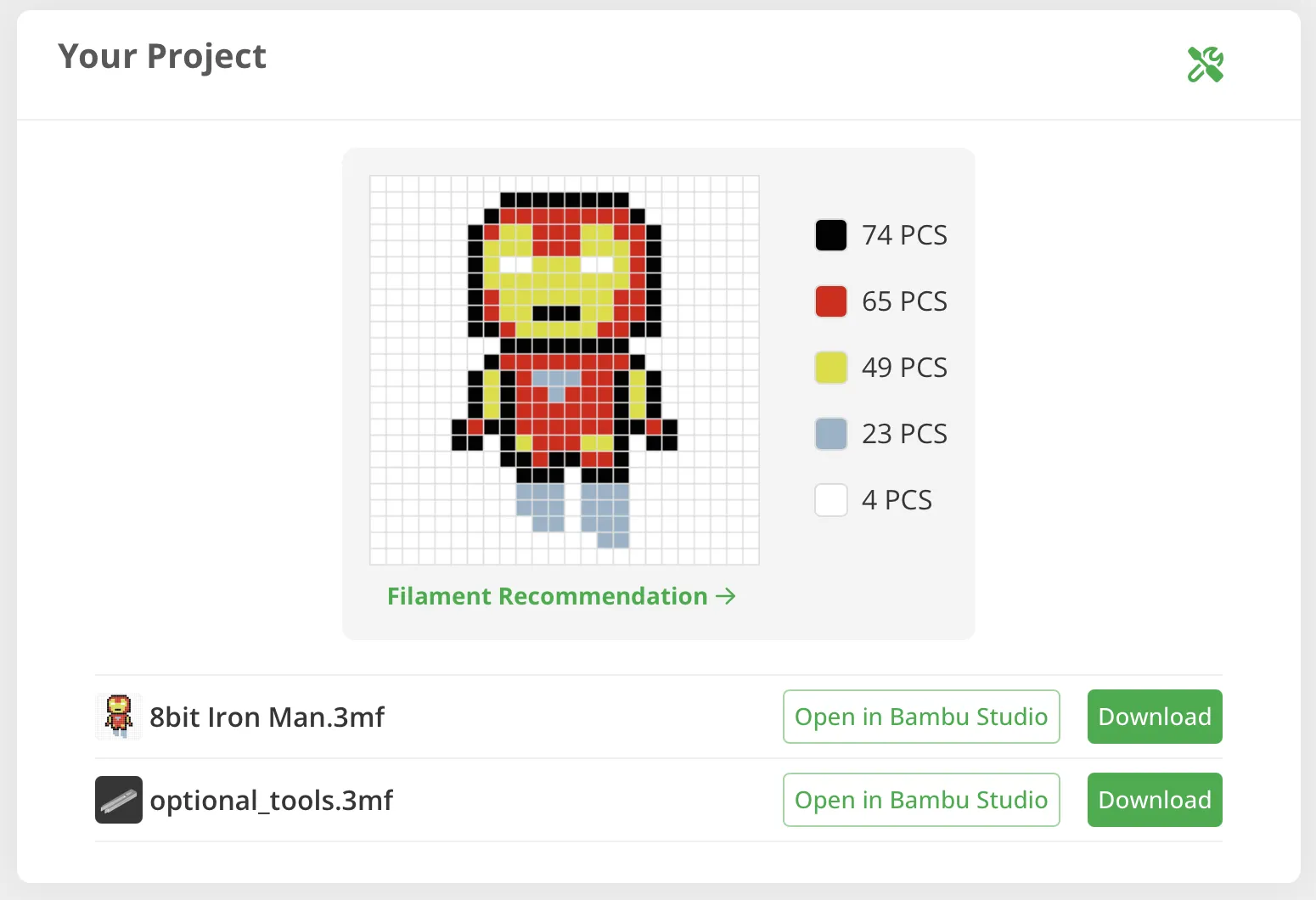Open the Iron Man file thumbnail icon
This screenshot has width=1316, height=900.
[x=119, y=717]
